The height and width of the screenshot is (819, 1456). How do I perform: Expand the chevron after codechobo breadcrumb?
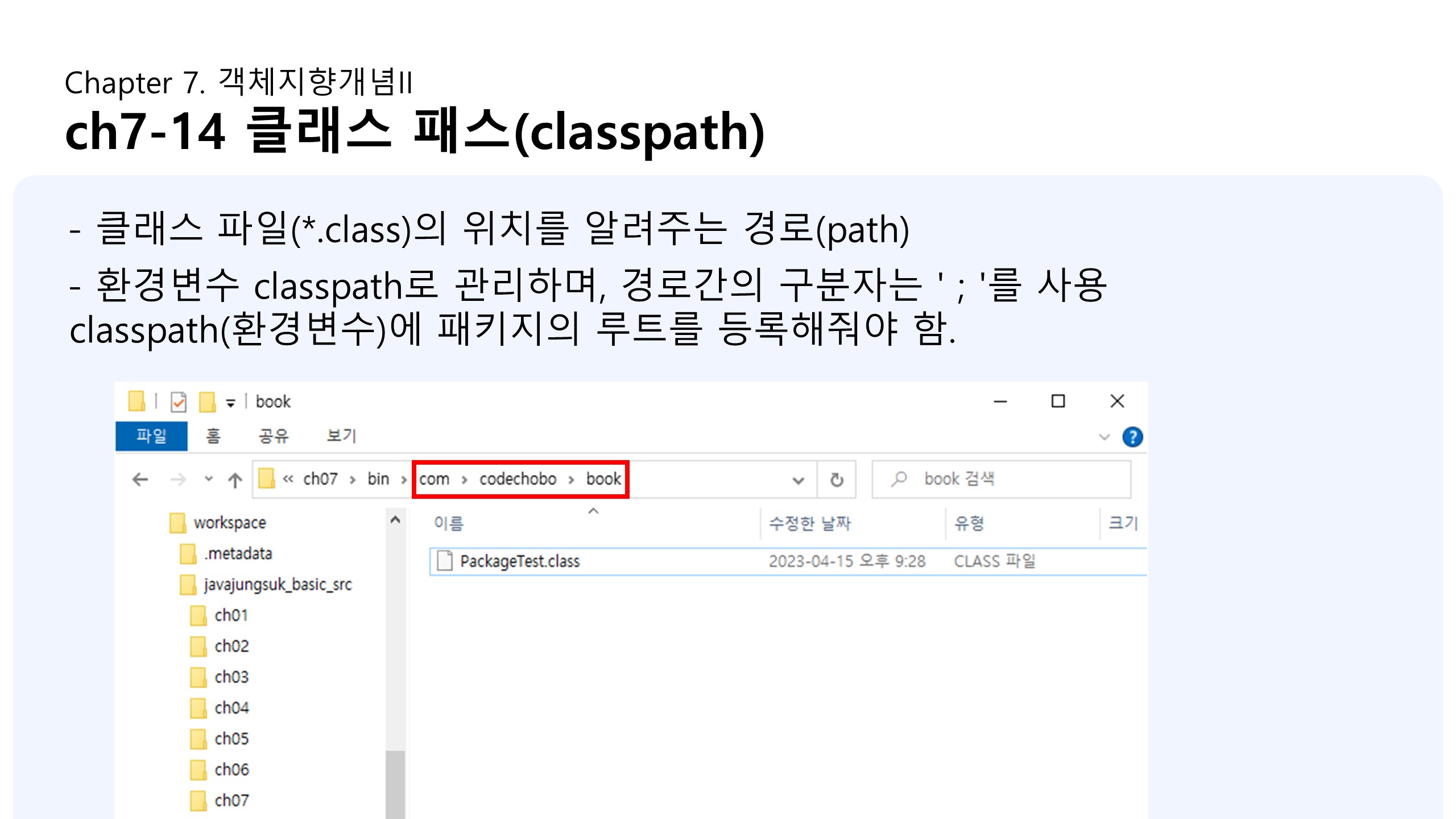click(x=571, y=480)
